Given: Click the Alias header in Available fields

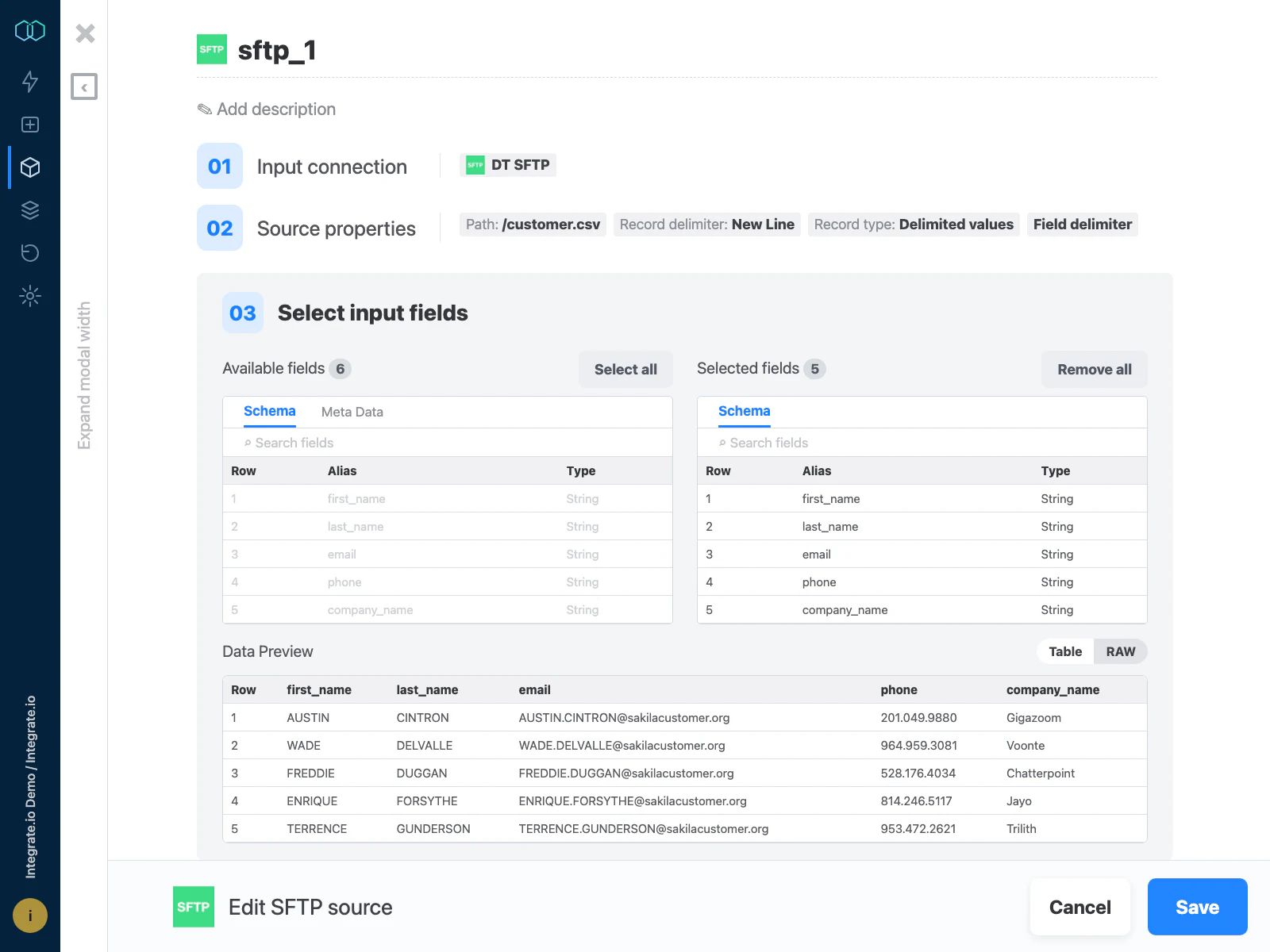Looking at the screenshot, I should pyautogui.click(x=342, y=471).
